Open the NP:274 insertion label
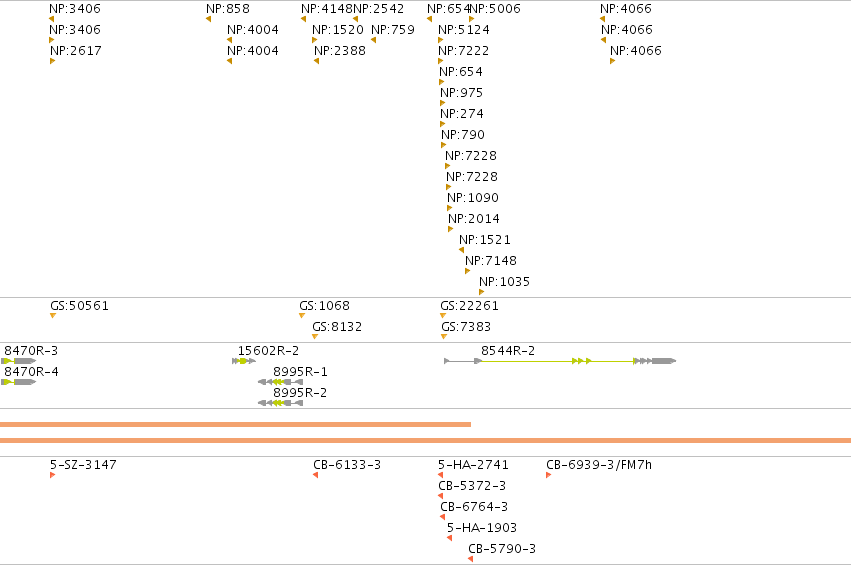This screenshot has width=851, height=565. [462, 113]
